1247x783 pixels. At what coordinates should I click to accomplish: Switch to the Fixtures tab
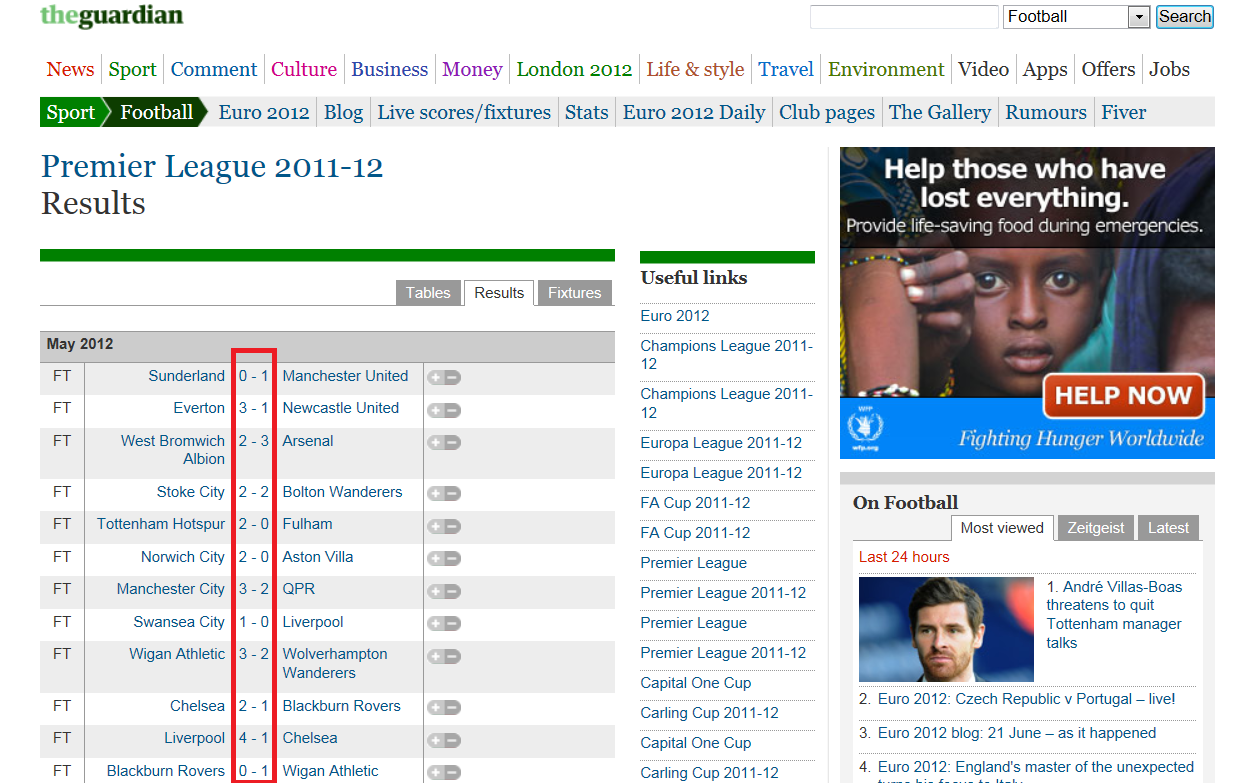pos(575,293)
